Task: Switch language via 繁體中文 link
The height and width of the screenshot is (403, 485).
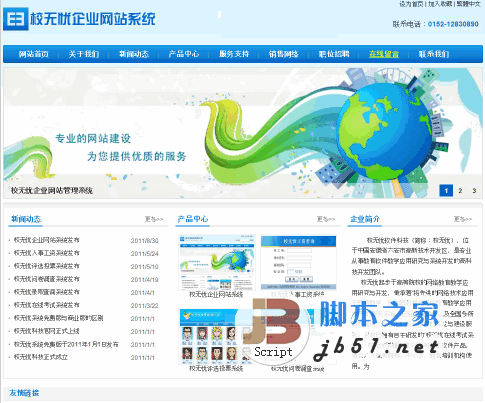Action: coord(468,4)
